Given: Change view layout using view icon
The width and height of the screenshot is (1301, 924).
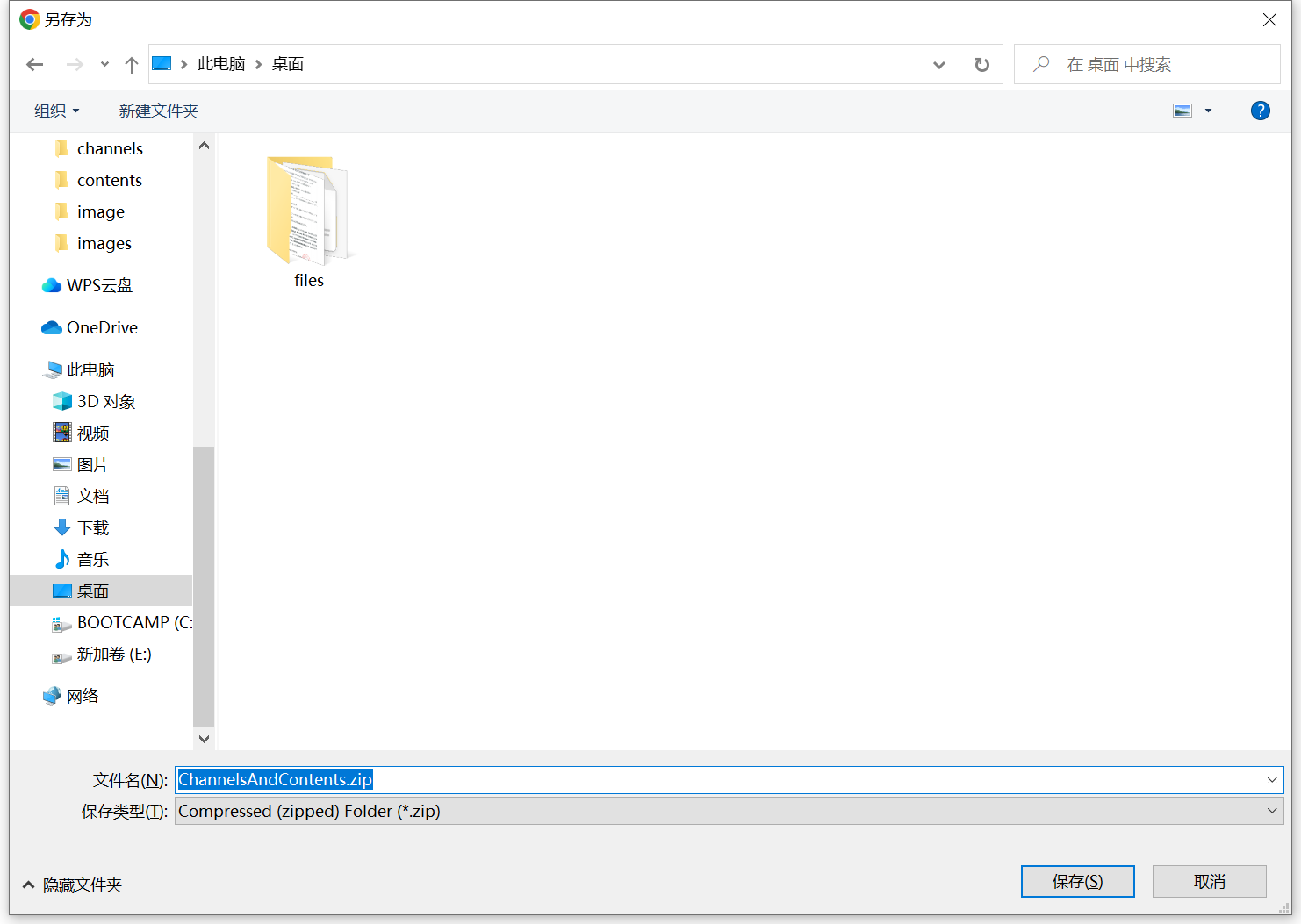Looking at the screenshot, I should pyautogui.click(x=1182, y=111).
